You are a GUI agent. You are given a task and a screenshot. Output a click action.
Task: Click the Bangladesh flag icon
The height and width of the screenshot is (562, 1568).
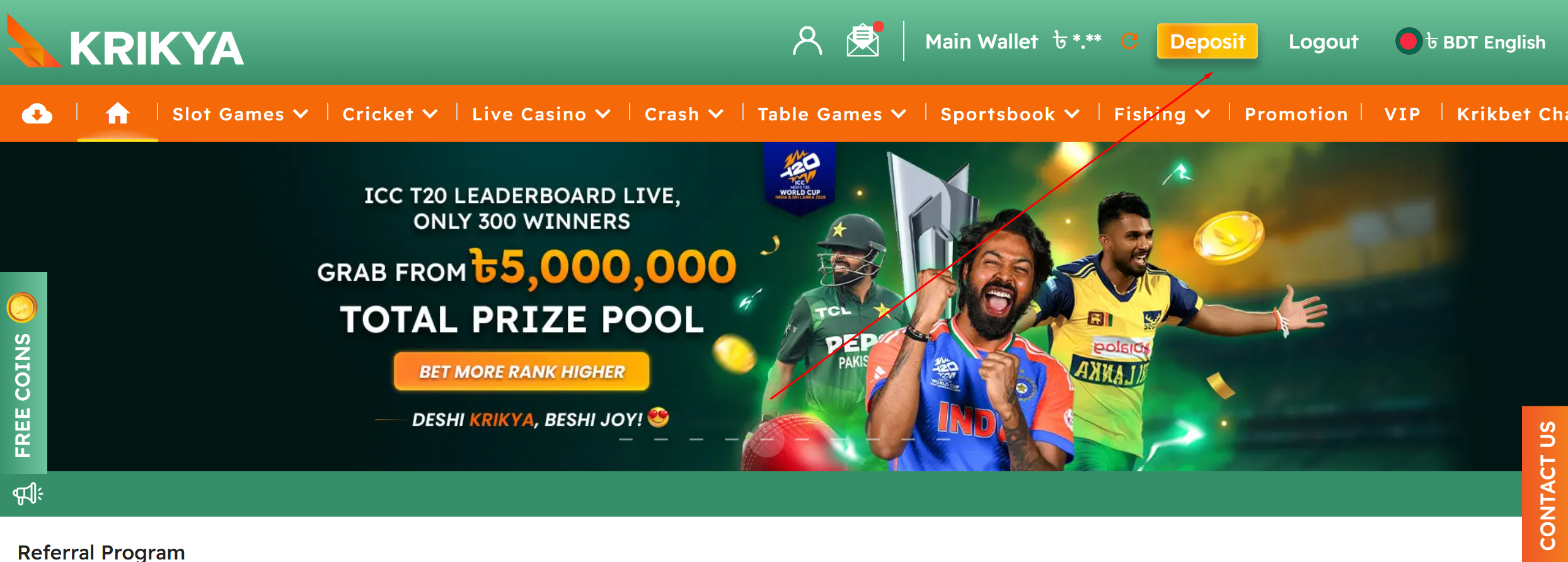pos(1408,42)
